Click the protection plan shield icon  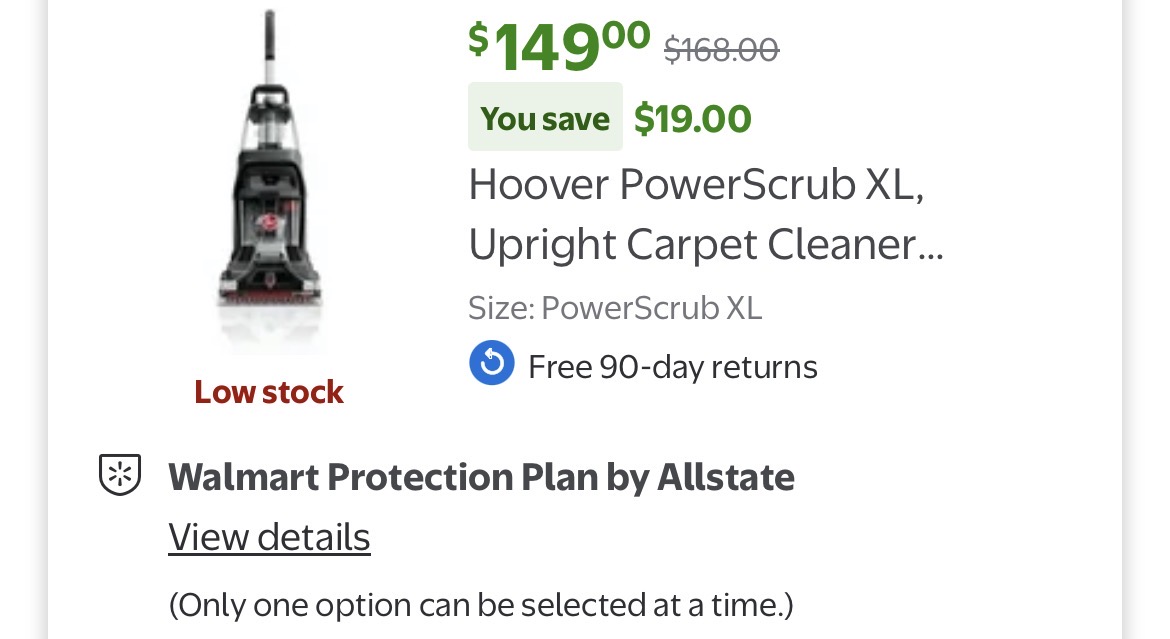click(120, 474)
